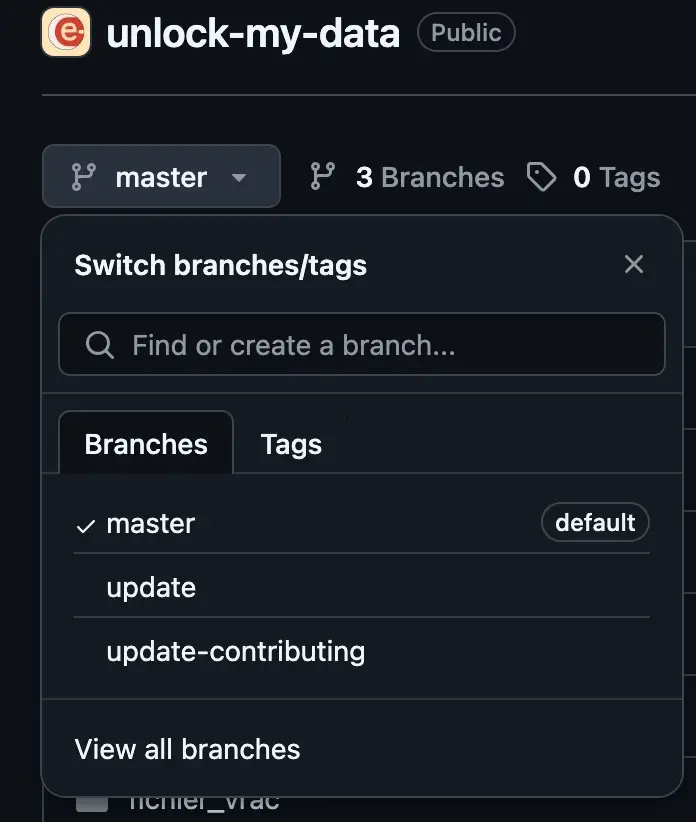Viewport: 696px width, 822px height.
Task: Open the "View all branches" link
Action: pyautogui.click(x=187, y=749)
